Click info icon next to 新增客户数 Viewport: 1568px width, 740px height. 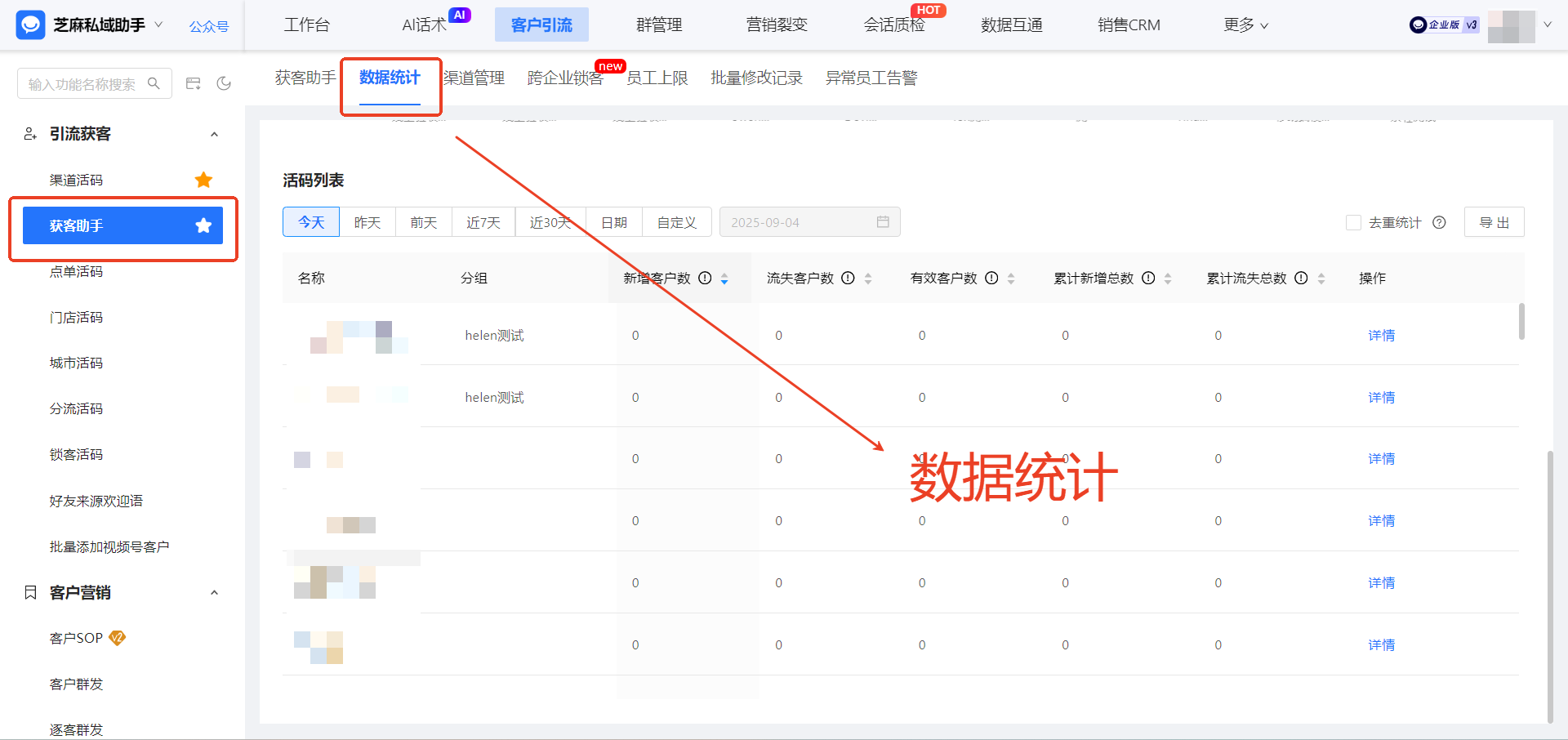pos(705,278)
